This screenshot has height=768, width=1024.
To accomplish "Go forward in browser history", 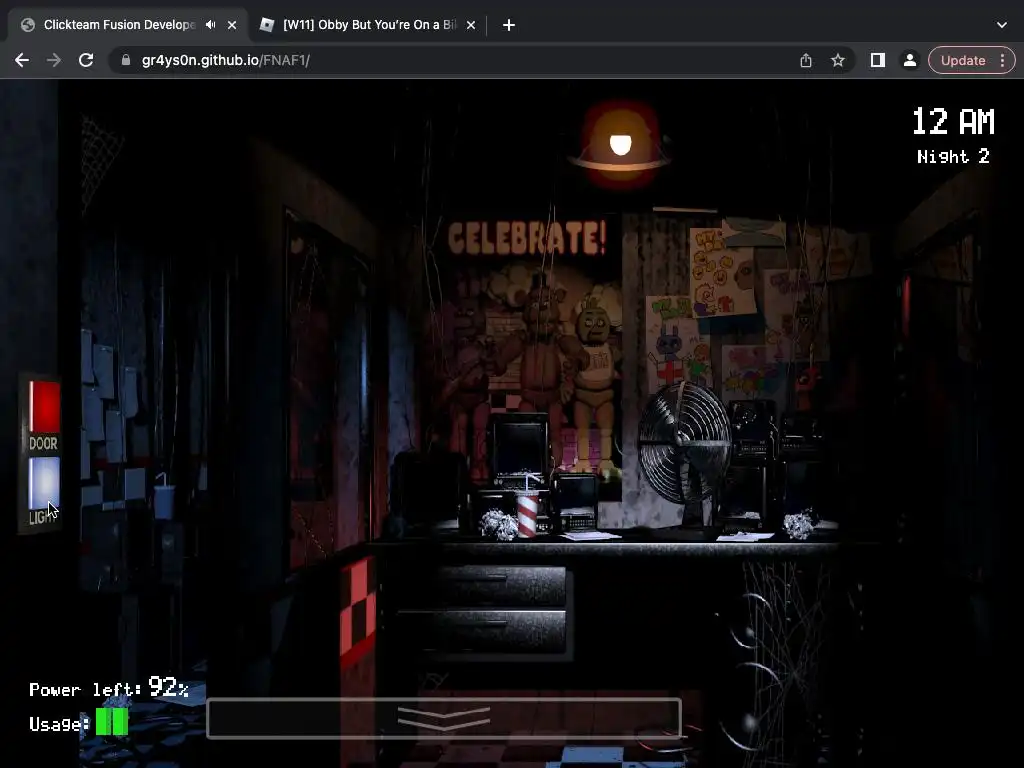I will (x=54, y=60).
